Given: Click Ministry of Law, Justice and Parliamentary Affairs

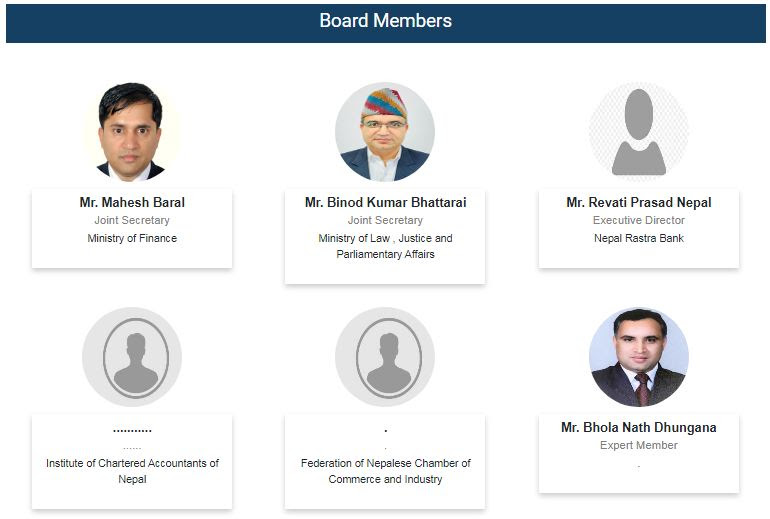Looking at the screenshot, I should click(x=385, y=246).
